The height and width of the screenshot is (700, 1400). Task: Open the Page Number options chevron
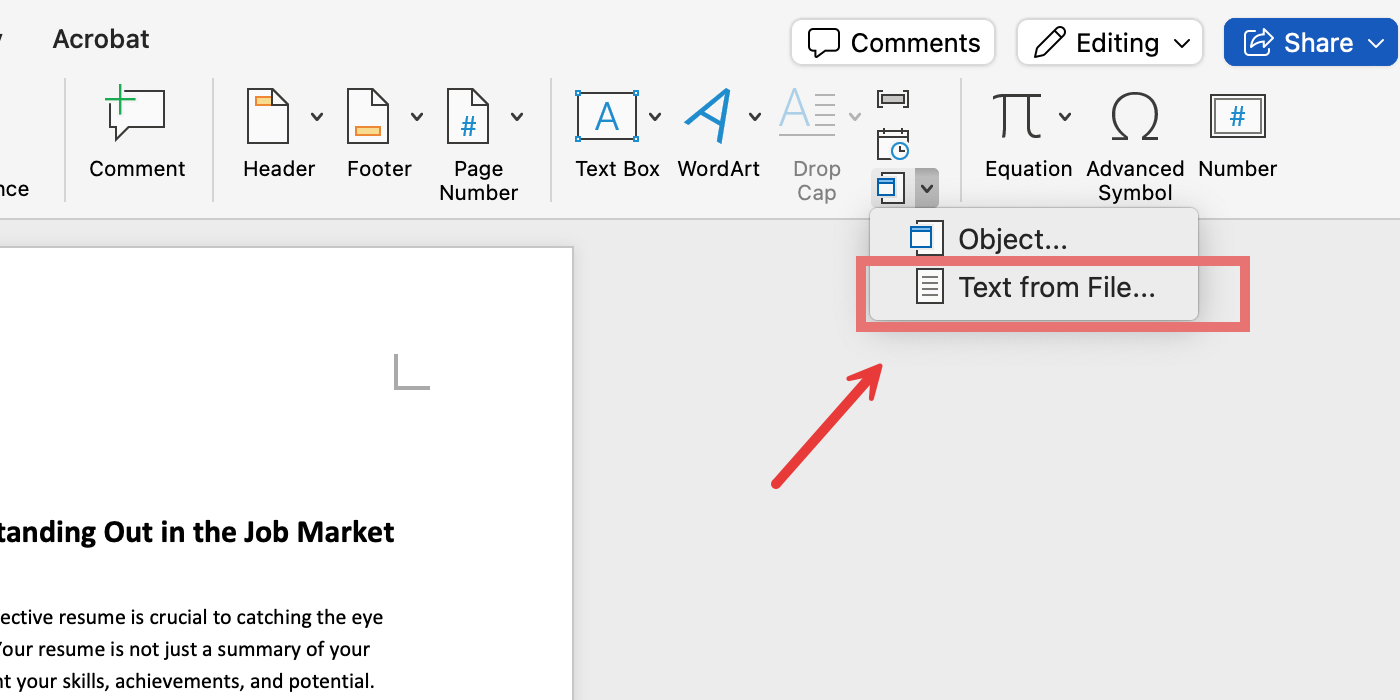click(517, 116)
